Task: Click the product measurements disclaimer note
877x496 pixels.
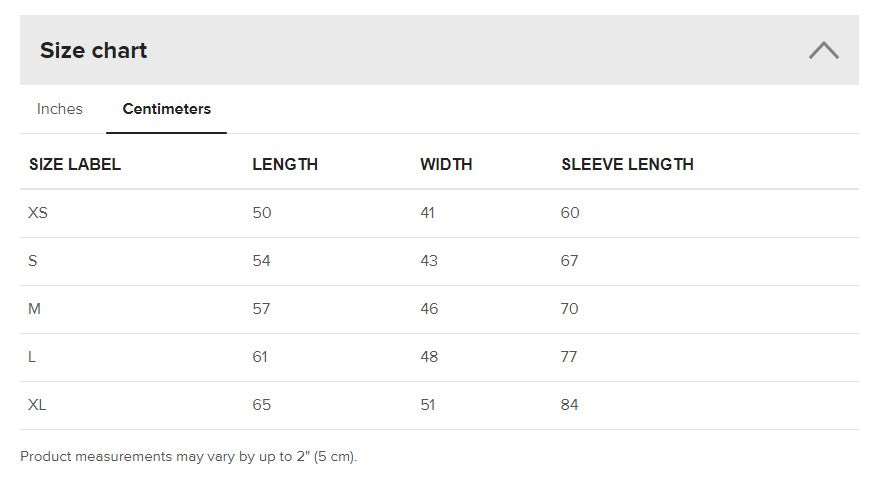Action: [x=188, y=457]
